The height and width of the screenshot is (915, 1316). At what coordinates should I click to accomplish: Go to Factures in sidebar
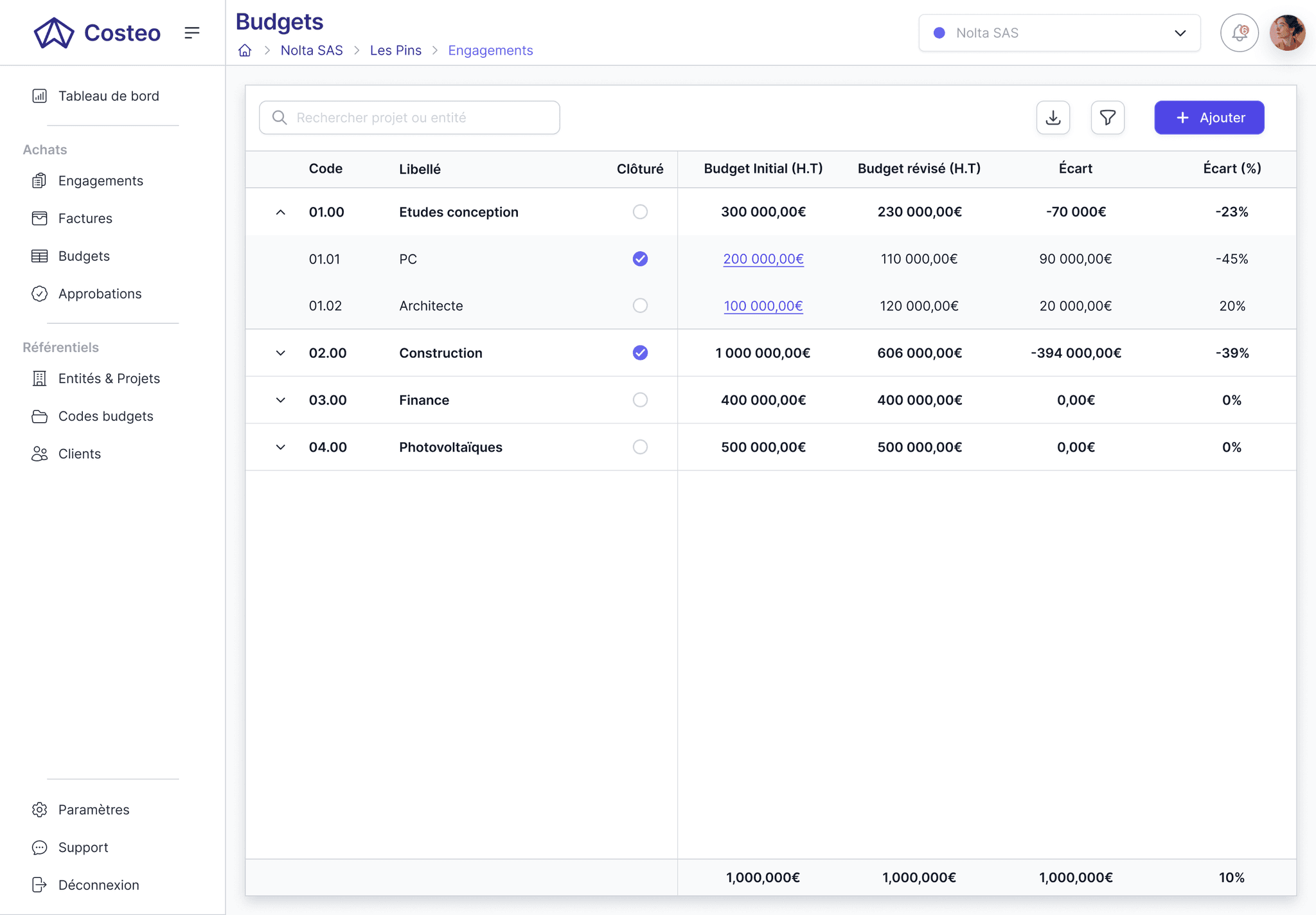tap(85, 218)
